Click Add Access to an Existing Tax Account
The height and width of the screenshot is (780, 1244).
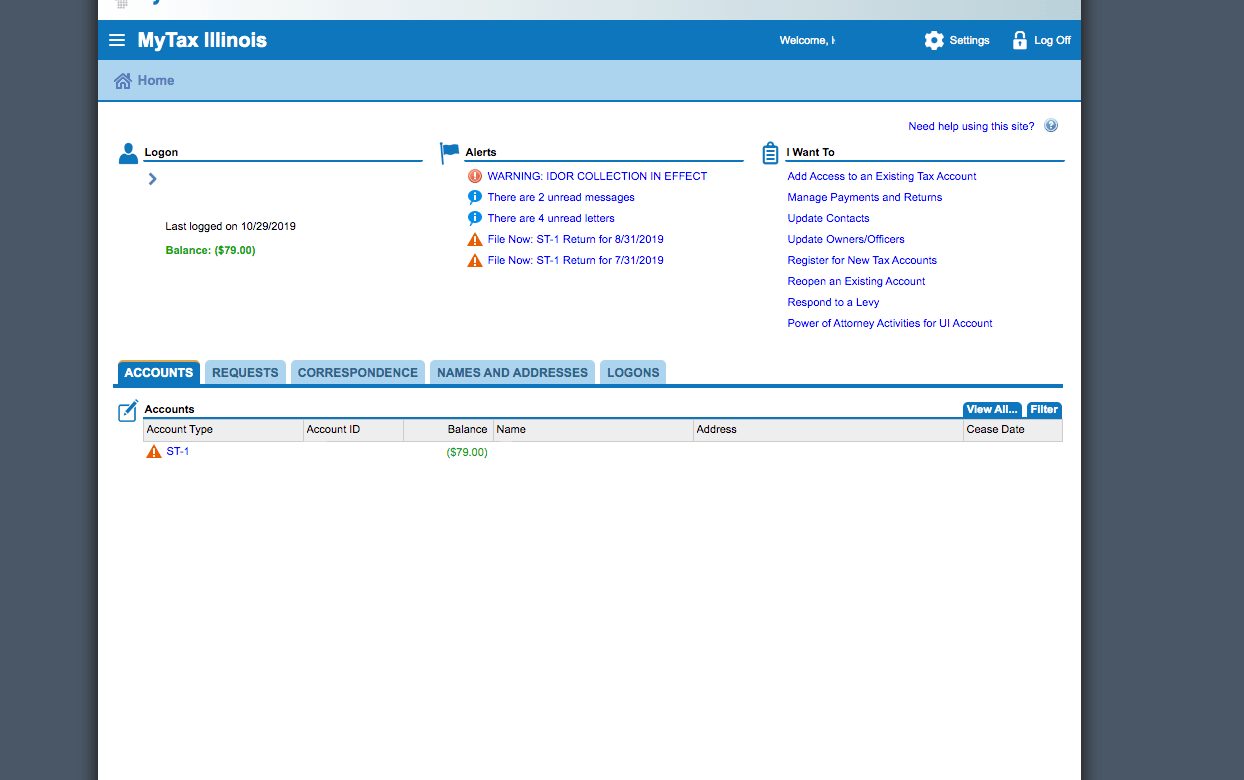(882, 176)
